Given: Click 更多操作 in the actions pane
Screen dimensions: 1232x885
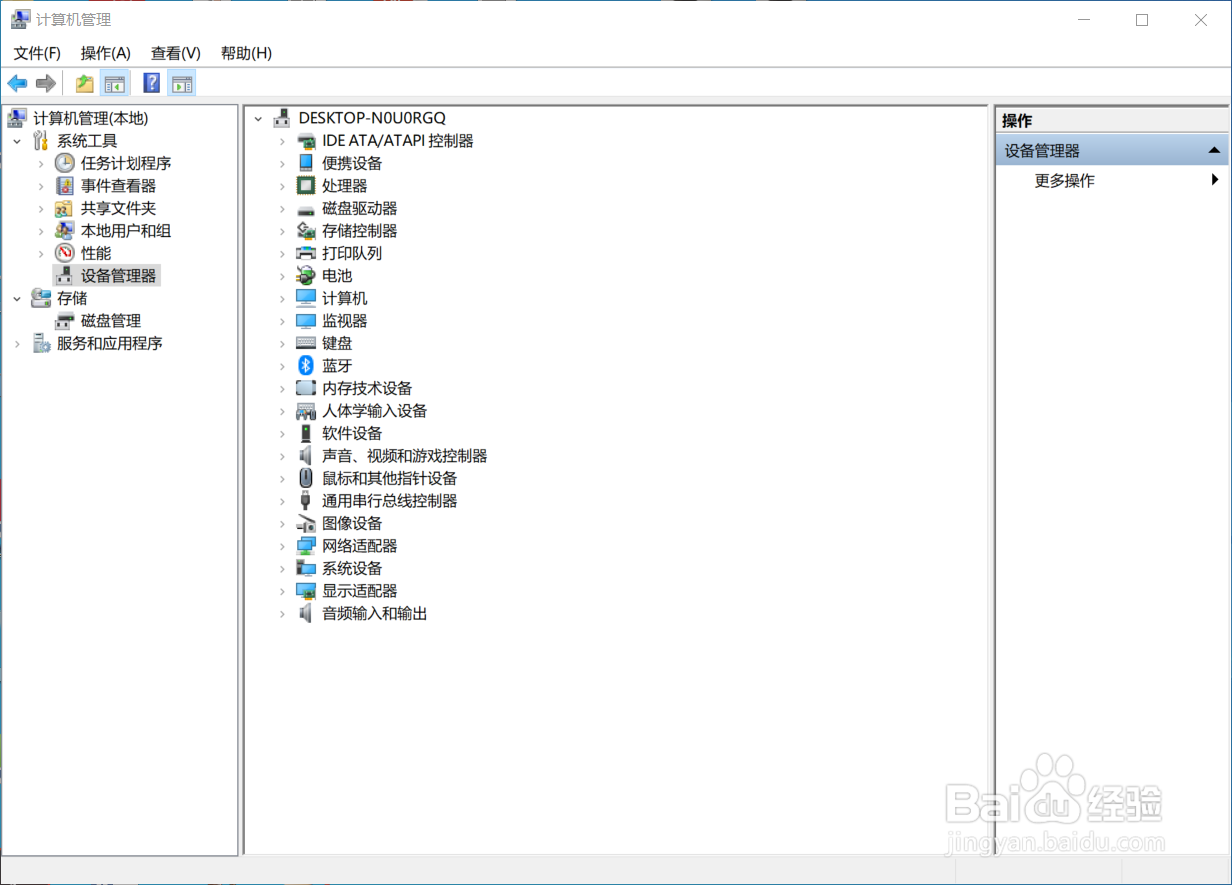Looking at the screenshot, I should (x=1064, y=180).
